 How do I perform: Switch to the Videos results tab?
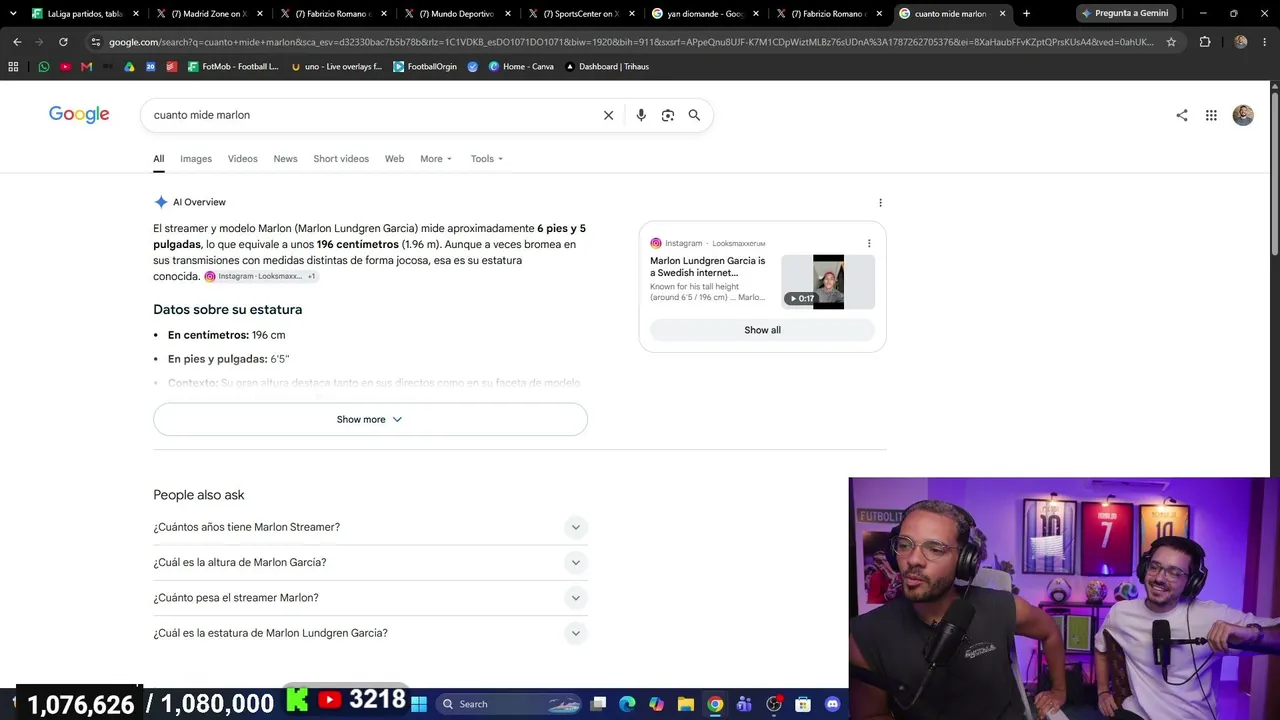pos(242,159)
